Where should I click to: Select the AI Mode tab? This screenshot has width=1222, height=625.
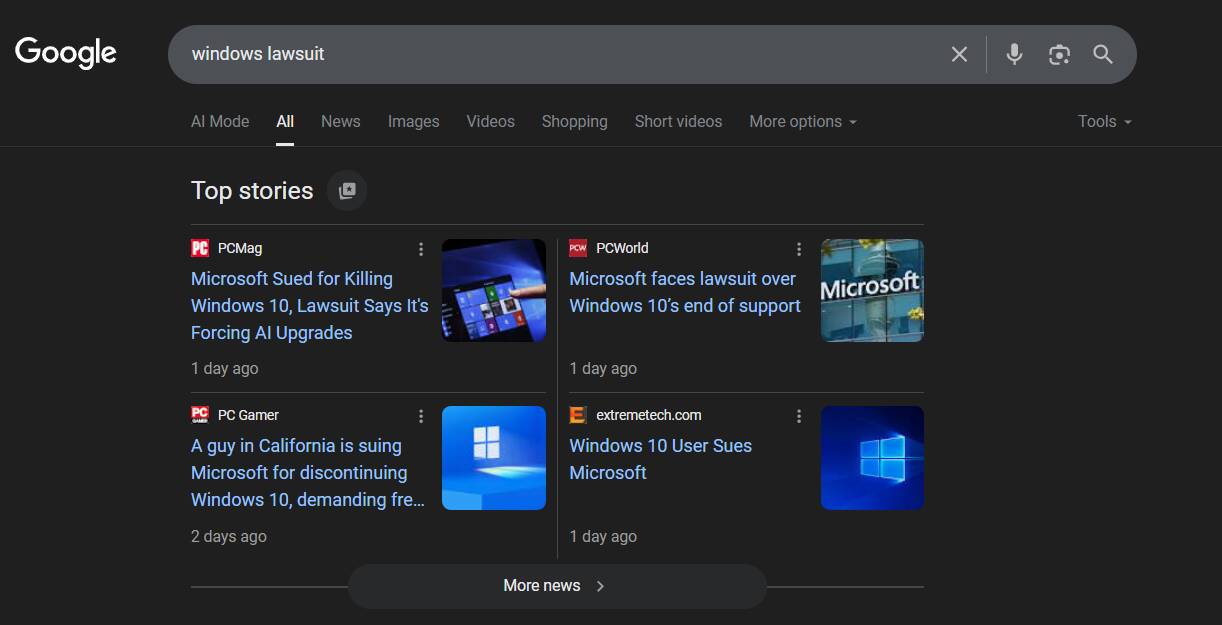220,121
